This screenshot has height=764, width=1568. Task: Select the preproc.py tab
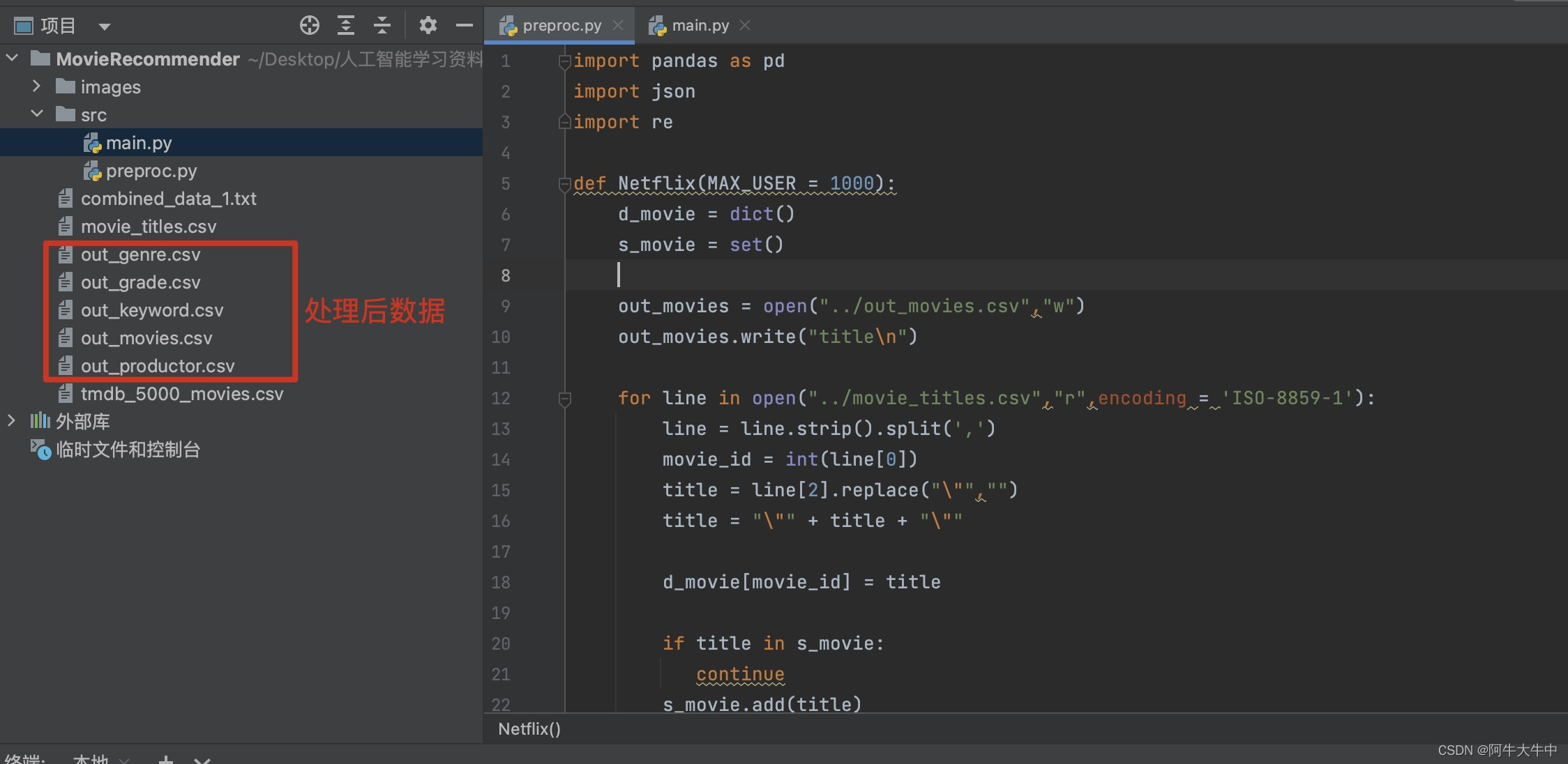click(561, 26)
